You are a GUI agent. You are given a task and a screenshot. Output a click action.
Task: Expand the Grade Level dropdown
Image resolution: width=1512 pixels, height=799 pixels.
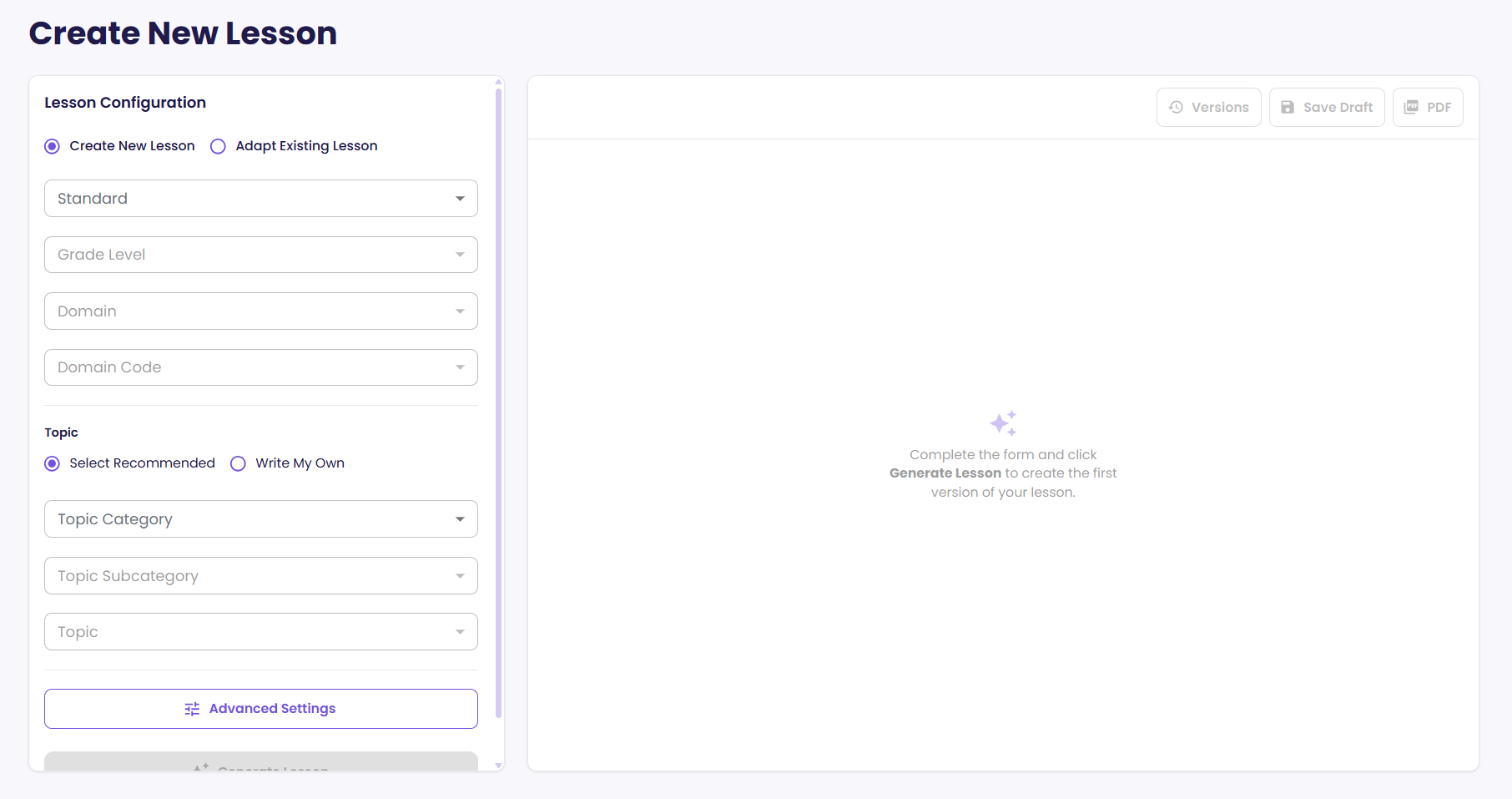[x=261, y=255]
